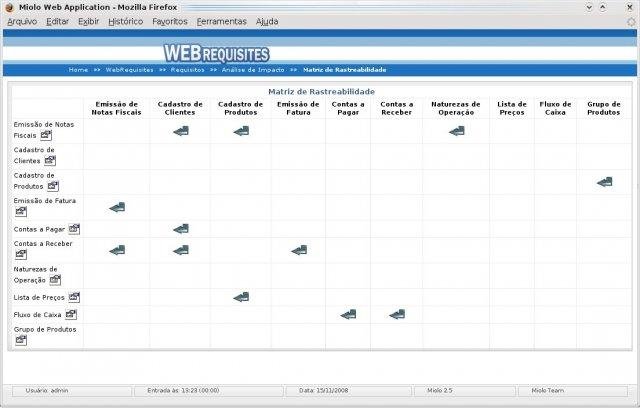The width and height of the screenshot is (640, 408).
Task: Click arrow linking Notas Fiscais row to Cadastro de Produtos
Action: pyautogui.click(x=241, y=131)
